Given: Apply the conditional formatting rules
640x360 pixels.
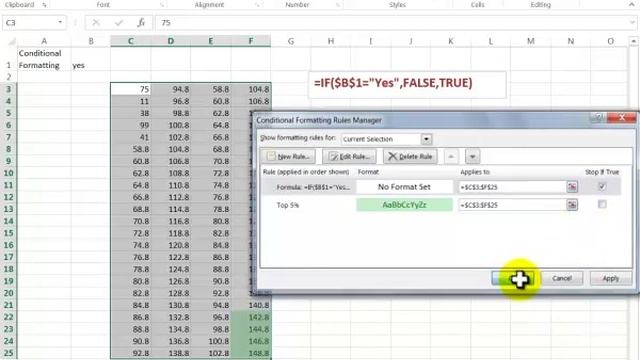Looking at the screenshot, I should click(611, 278).
